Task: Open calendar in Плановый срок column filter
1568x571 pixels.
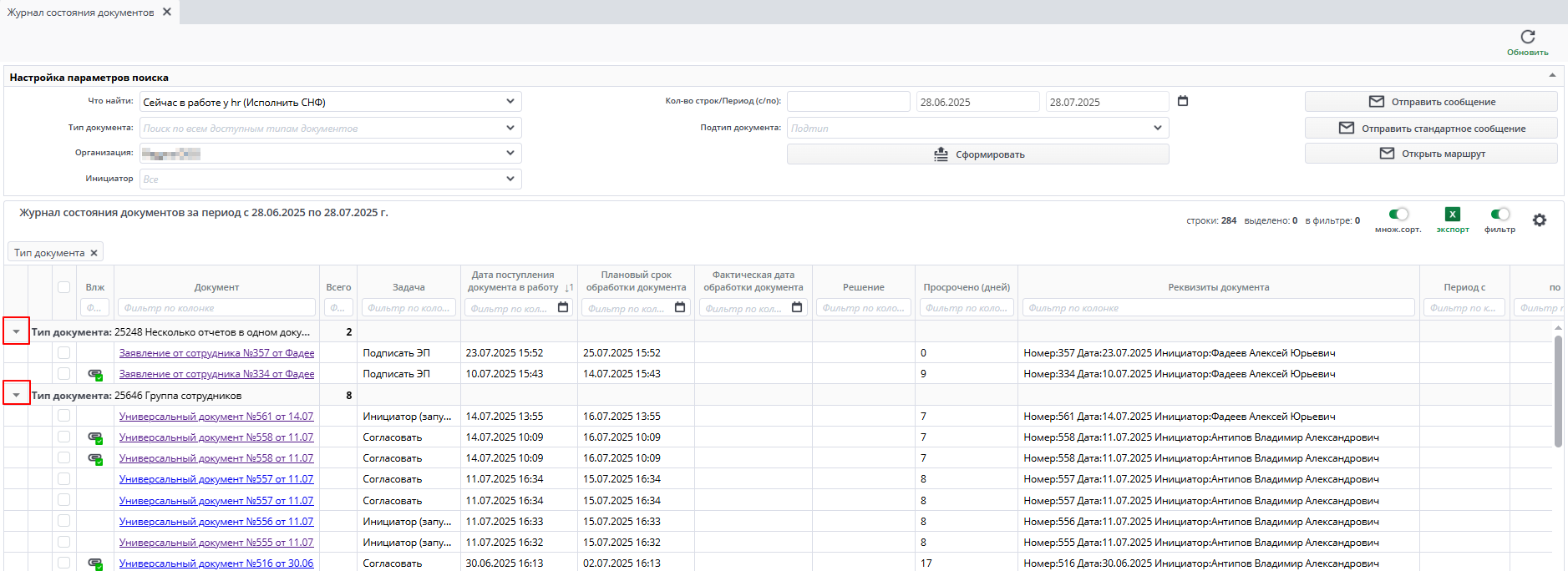Action: tap(680, 307)
